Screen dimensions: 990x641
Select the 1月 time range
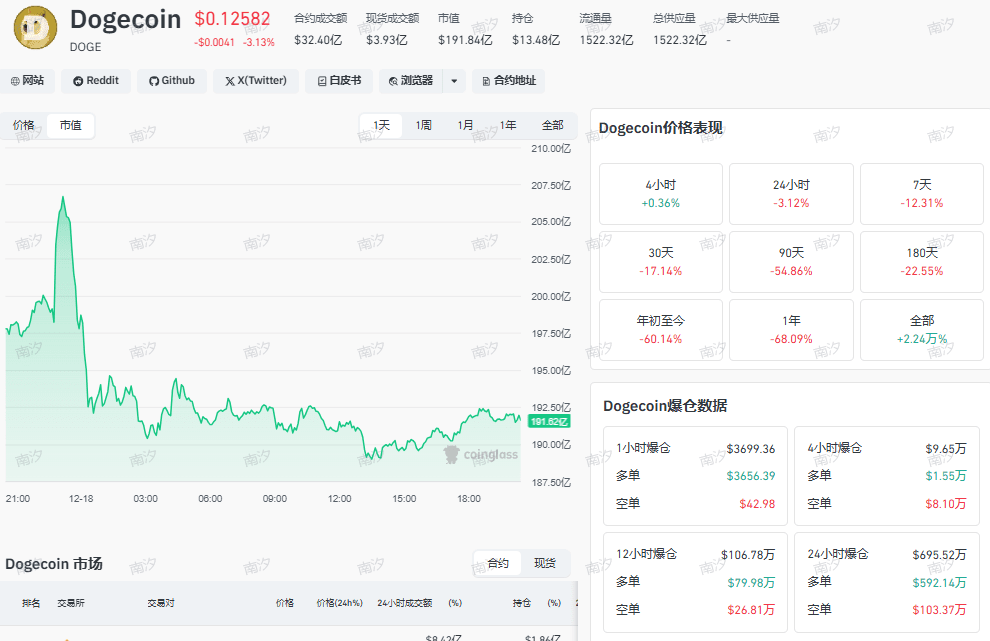point(465,125)
